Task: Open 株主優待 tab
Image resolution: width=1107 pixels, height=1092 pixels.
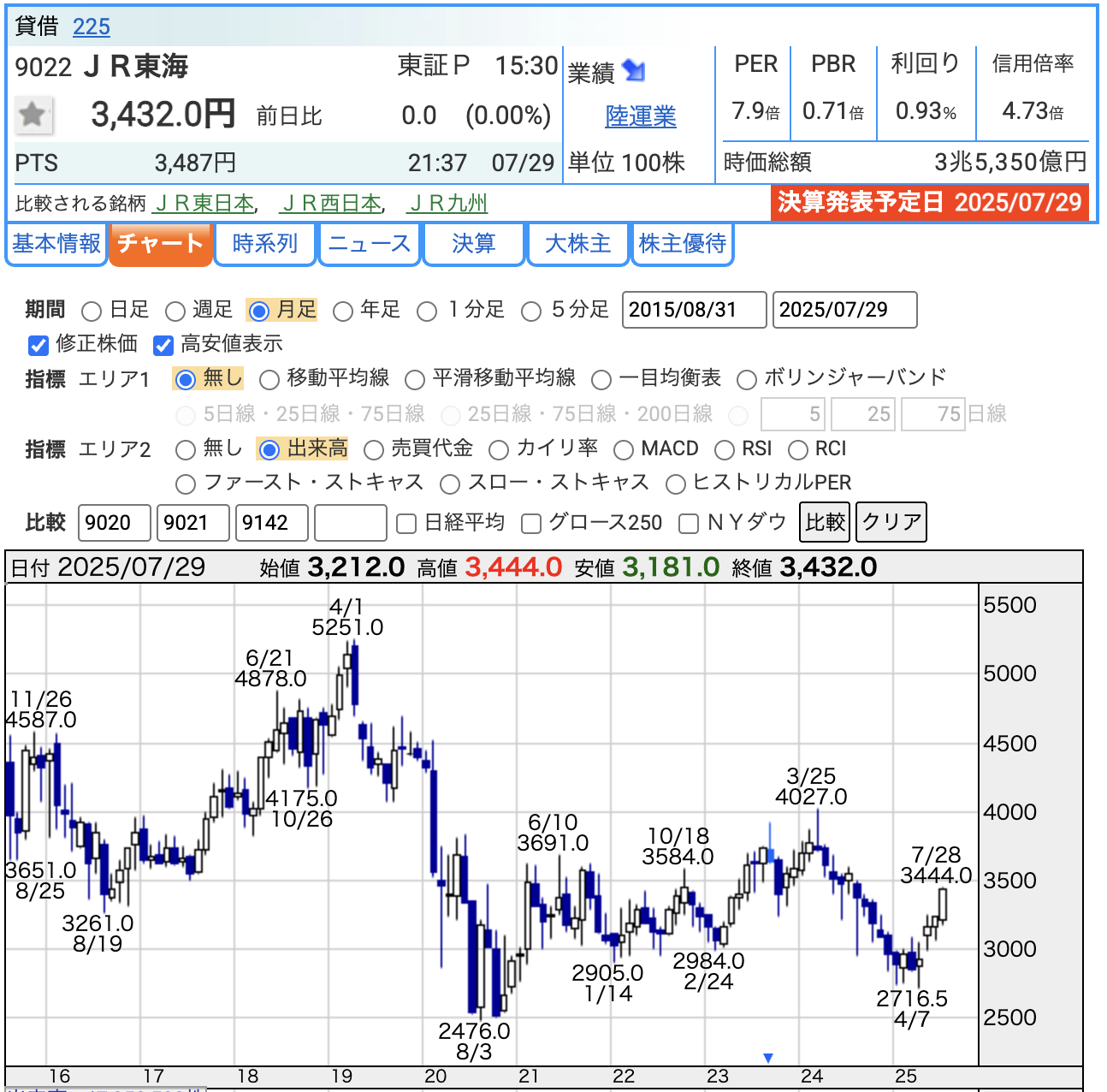Action: point(683,244)
